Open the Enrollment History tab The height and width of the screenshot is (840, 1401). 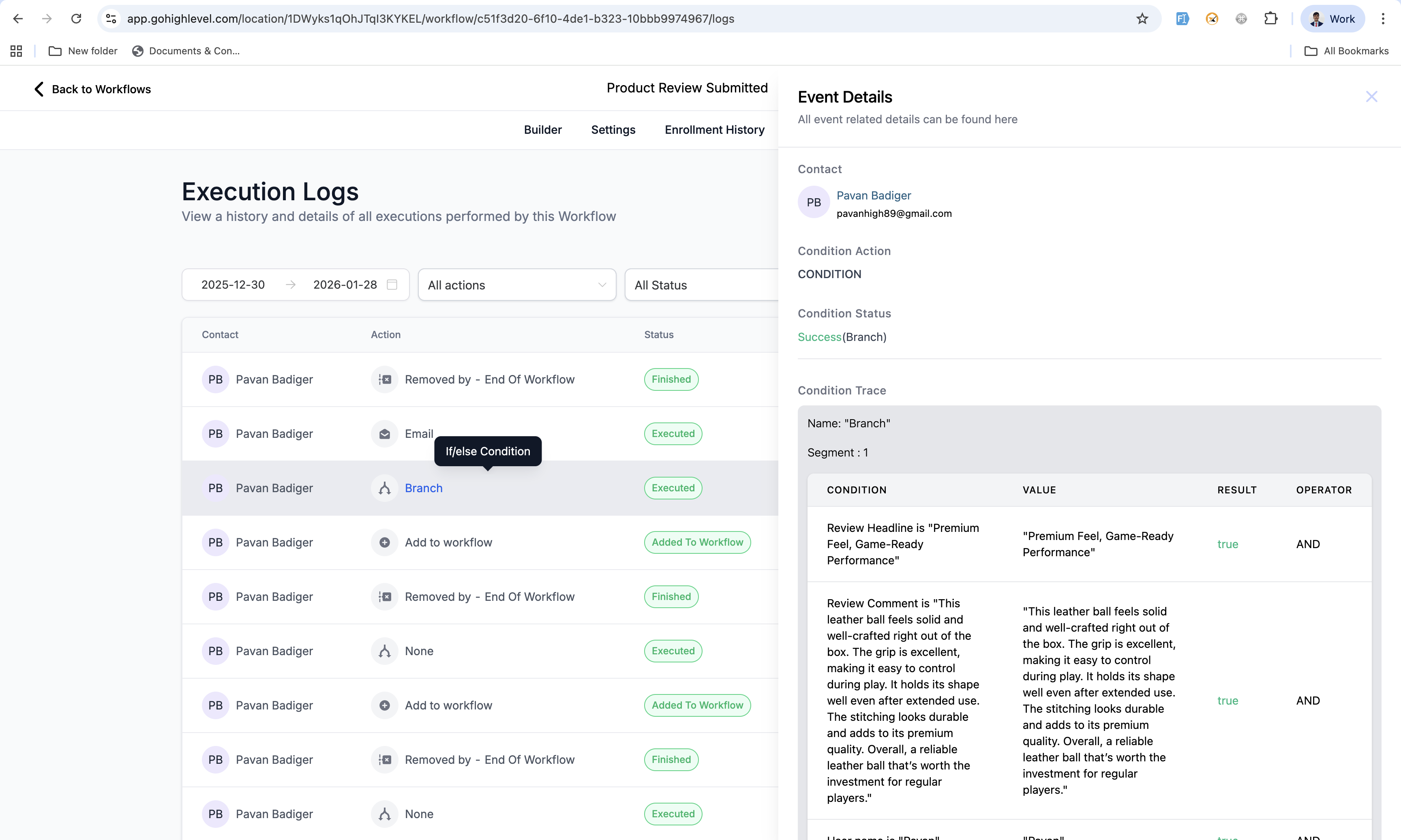[714, 130]
